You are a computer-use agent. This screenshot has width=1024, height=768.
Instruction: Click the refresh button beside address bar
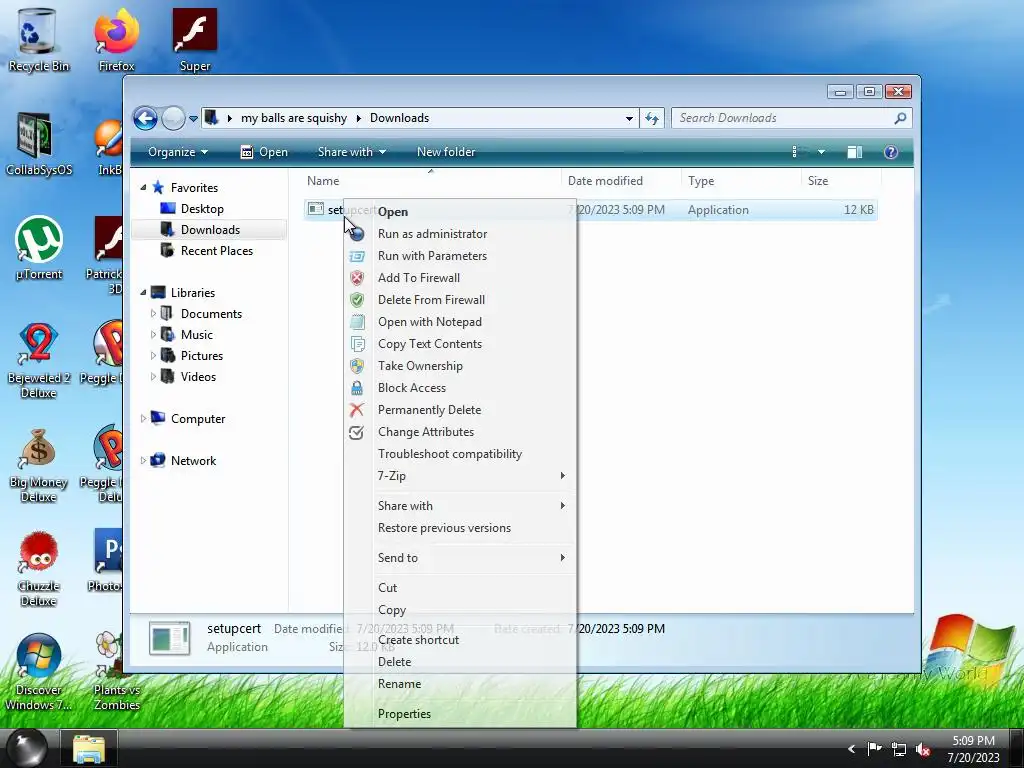[652, 118]
